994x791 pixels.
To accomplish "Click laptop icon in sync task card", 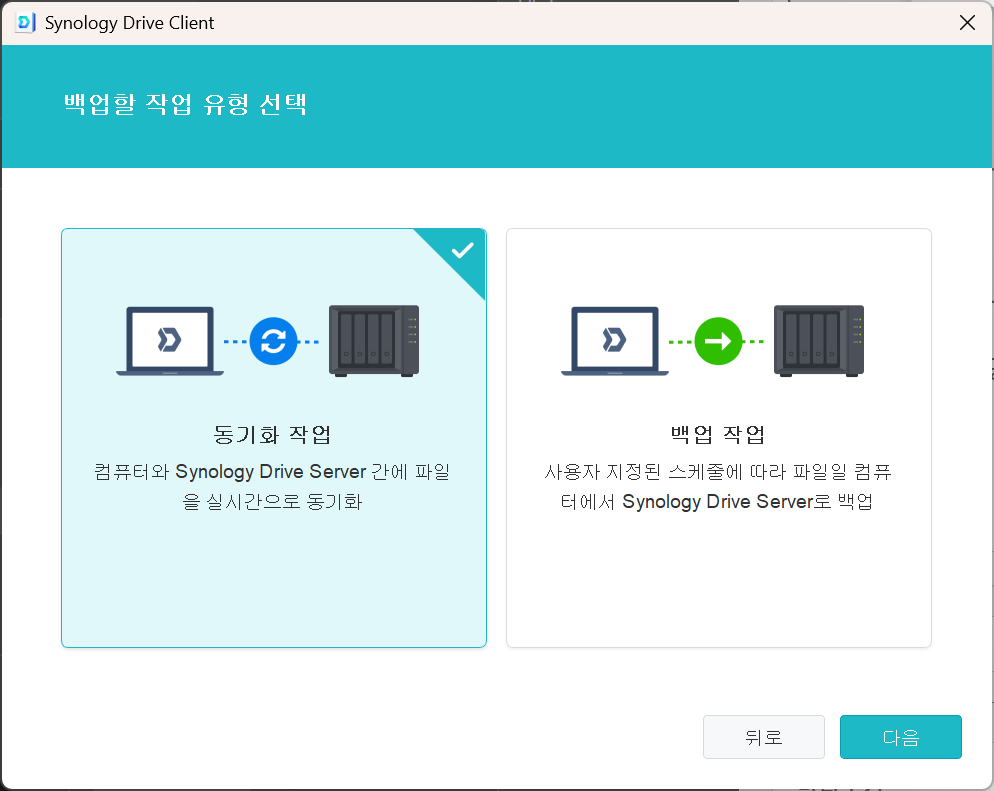I will pos(170,341).
